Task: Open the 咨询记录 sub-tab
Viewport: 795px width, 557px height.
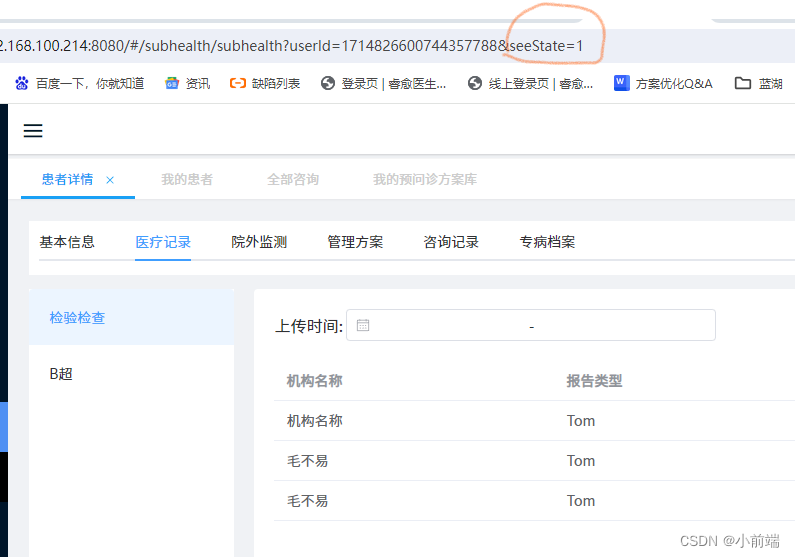Action: tap(451, 242)
